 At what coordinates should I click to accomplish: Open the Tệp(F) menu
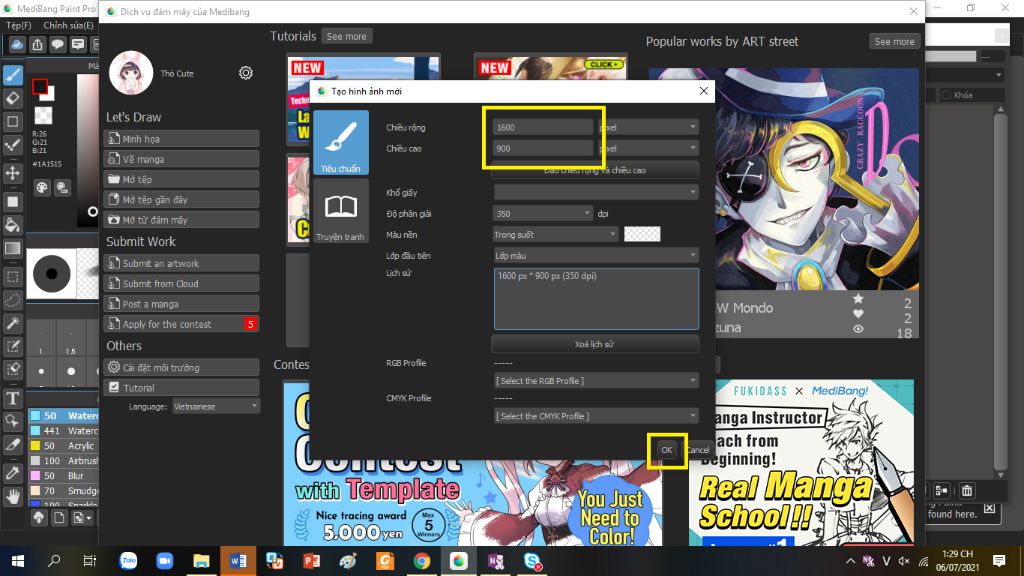tap(19, 25)
